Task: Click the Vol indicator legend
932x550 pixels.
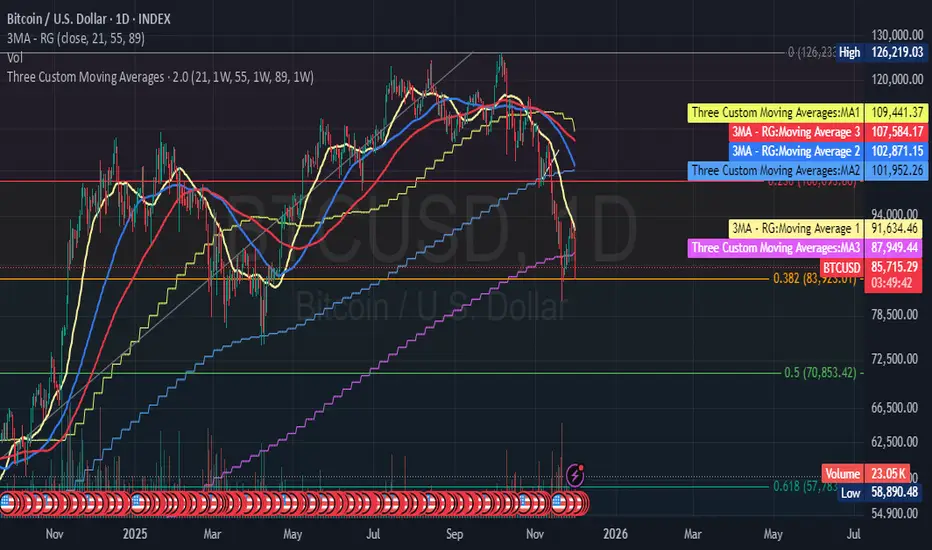Action: (x=15, y=58)
